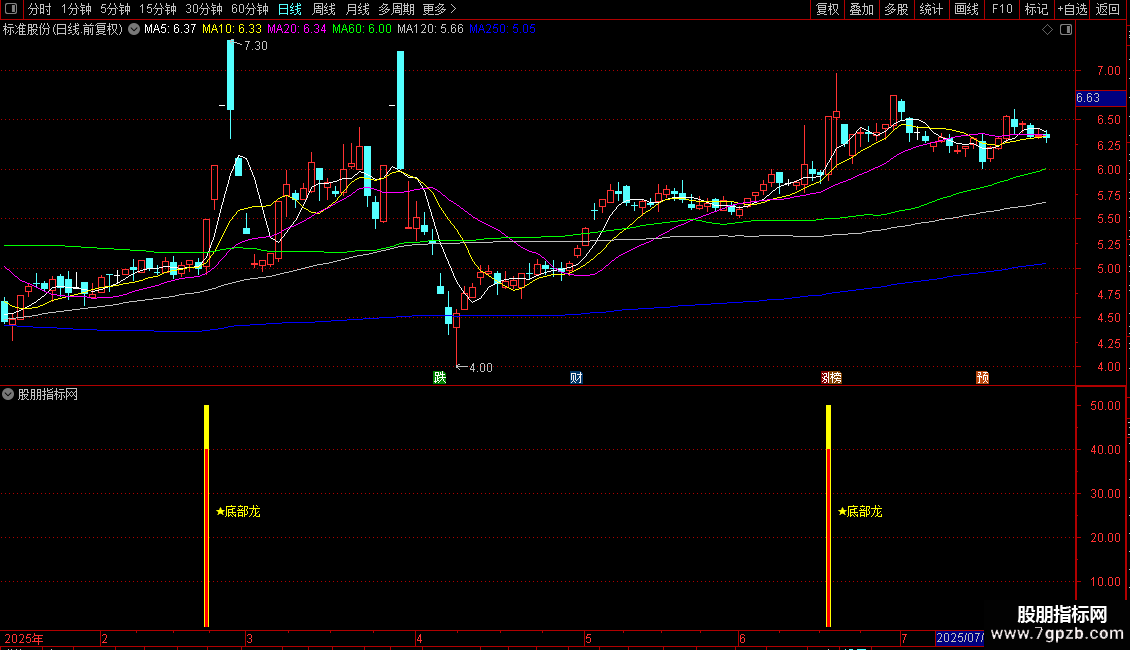Screen dimensions: 1130x650
Task: Switch to the 60分钟 period tab
Action: click(250, 9)
